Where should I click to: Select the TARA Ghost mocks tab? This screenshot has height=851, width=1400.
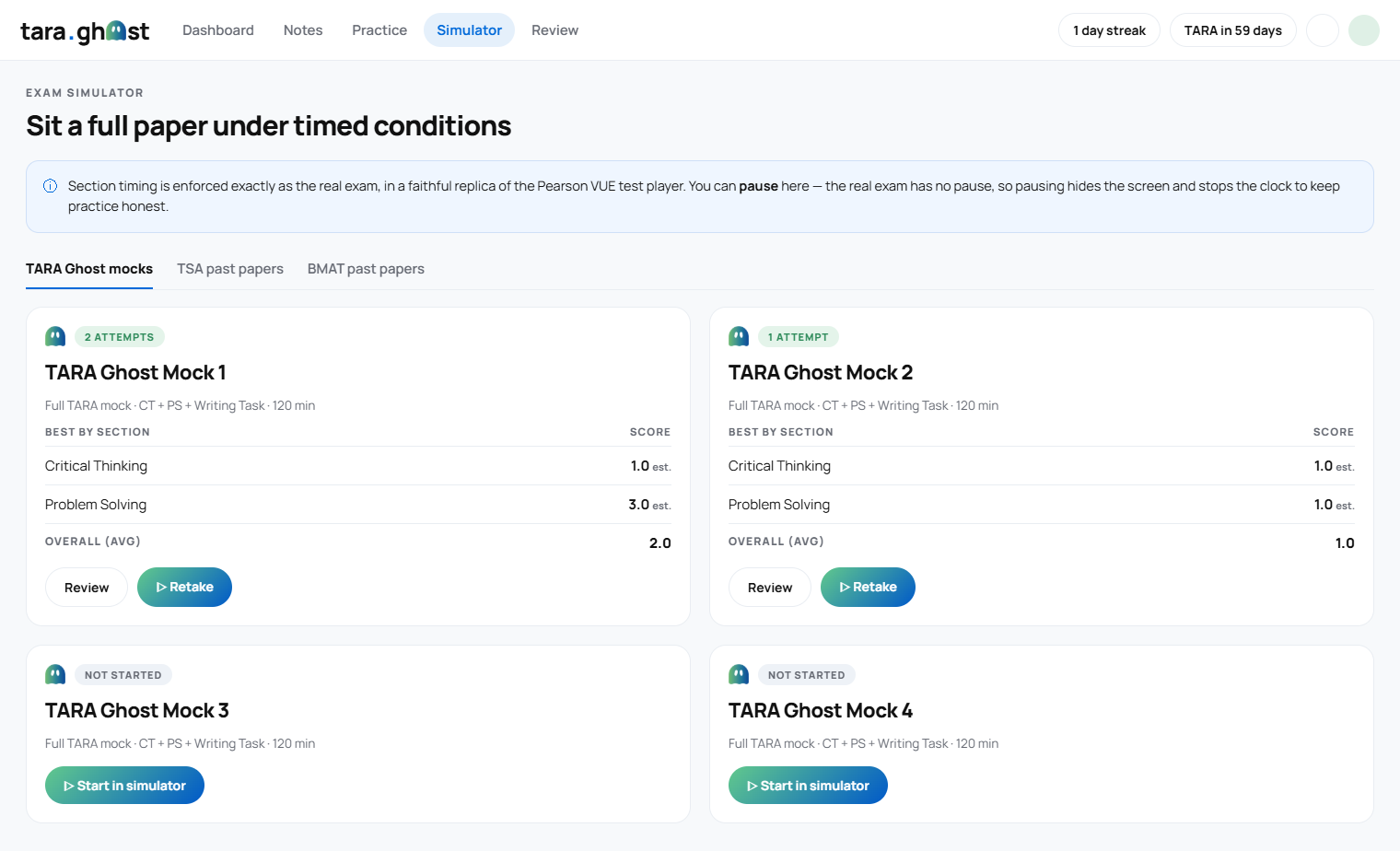89,269
